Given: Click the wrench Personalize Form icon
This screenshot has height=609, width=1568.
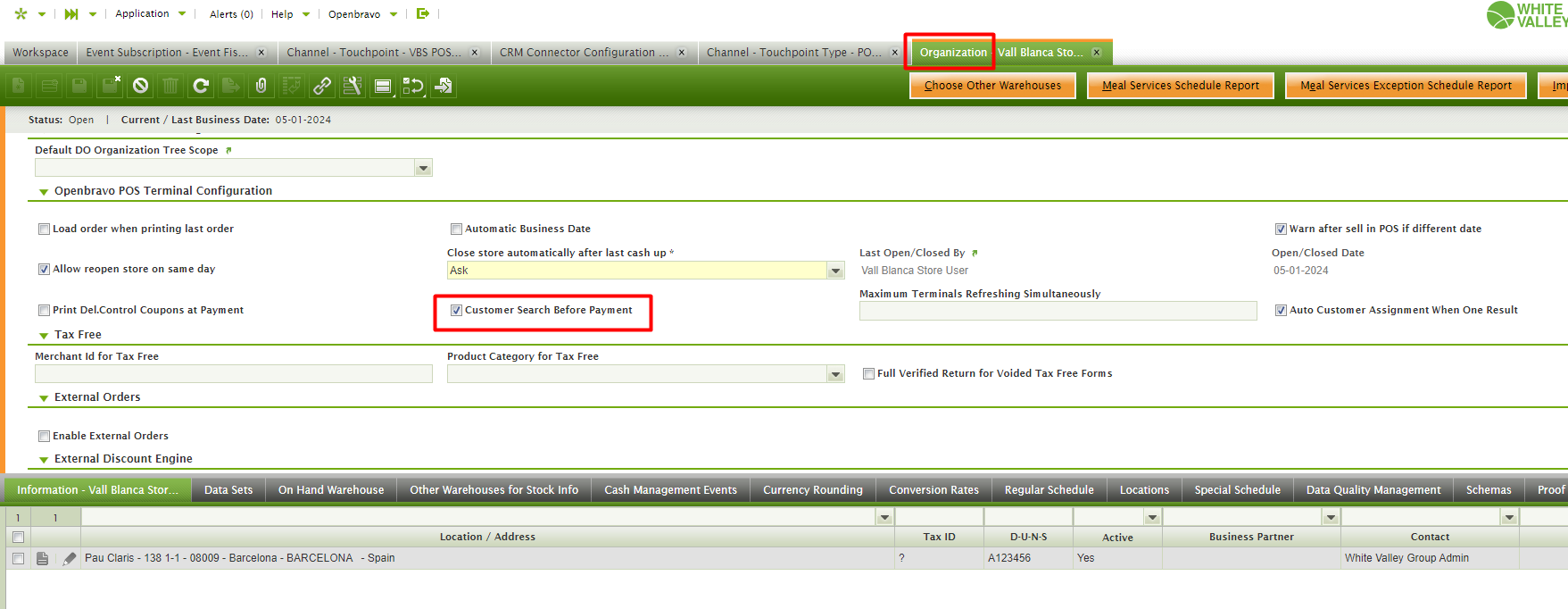Looking at the screenshot, I should click(353, 86).
